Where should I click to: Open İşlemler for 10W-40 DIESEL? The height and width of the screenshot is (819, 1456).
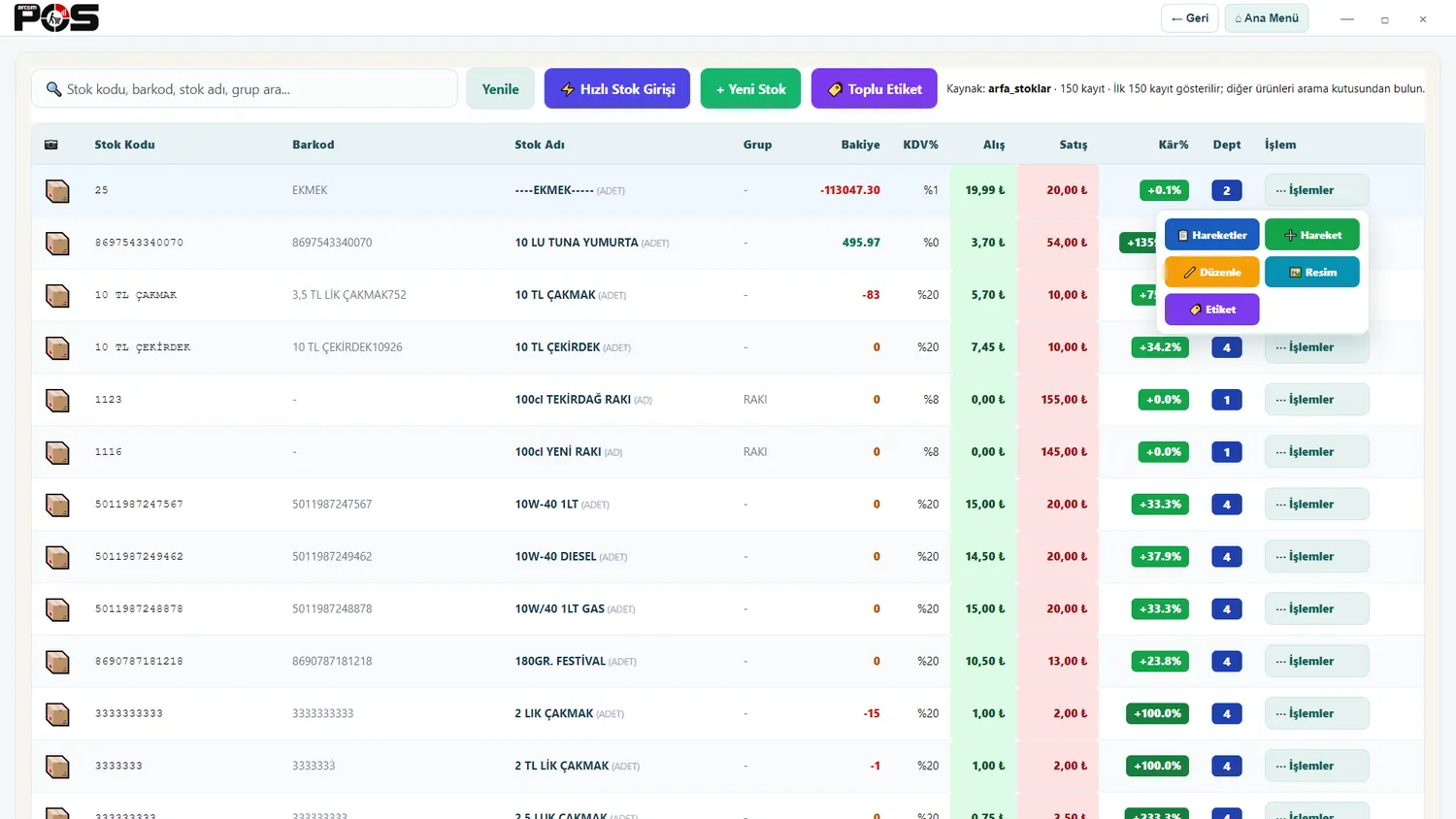click(x=1317, y=557)
